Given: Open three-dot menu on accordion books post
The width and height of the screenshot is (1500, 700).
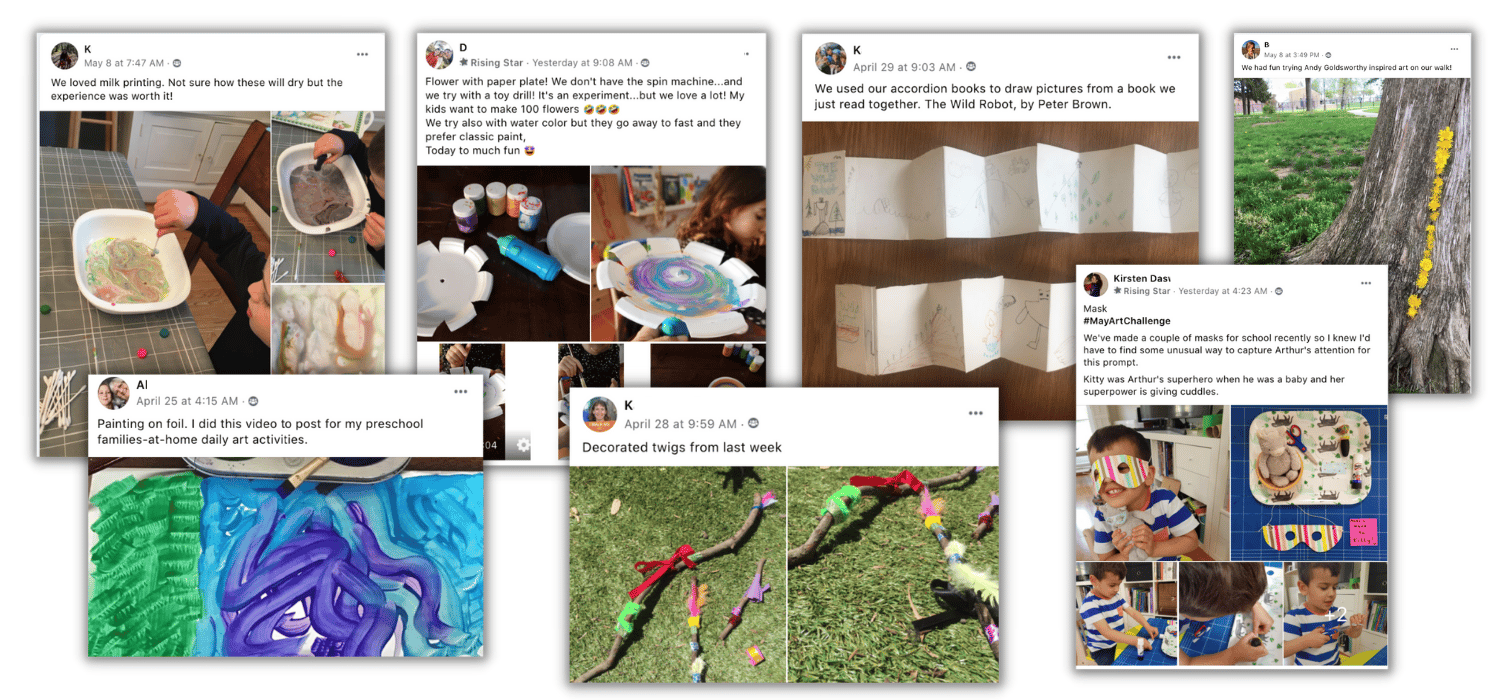Looking at the screenshot, I should pyautogui.click(x=1174, y=57).
